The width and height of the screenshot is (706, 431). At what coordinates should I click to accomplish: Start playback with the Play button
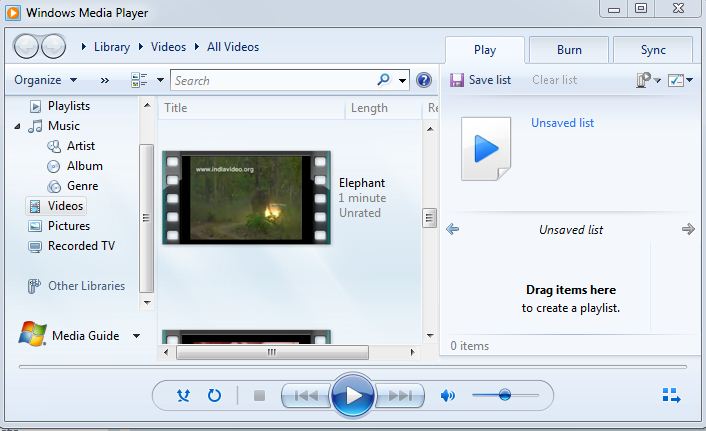(x=353, y=395)
